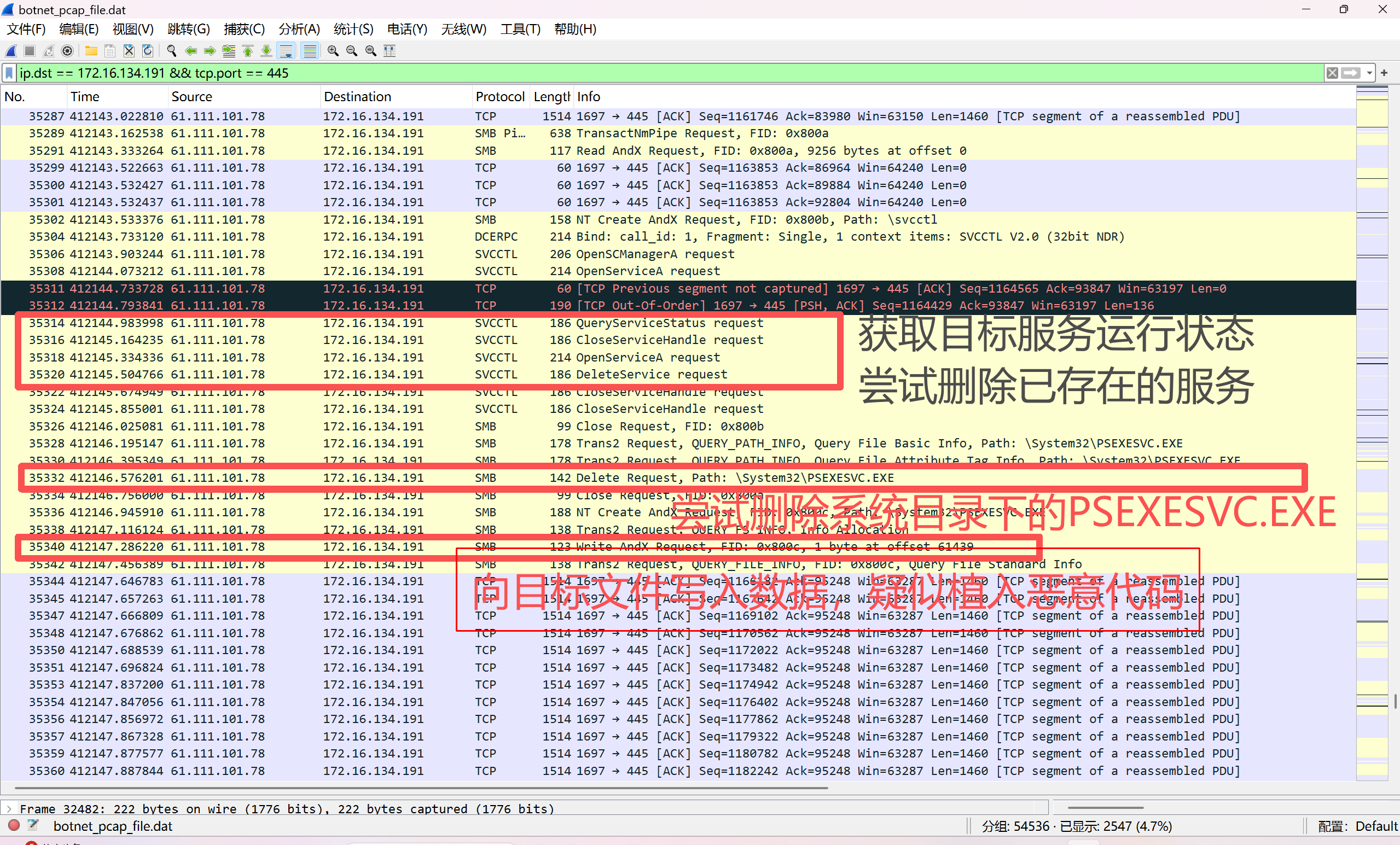
Task: Toggle auto scroll during live capture
Action: [x=286, y=51]
